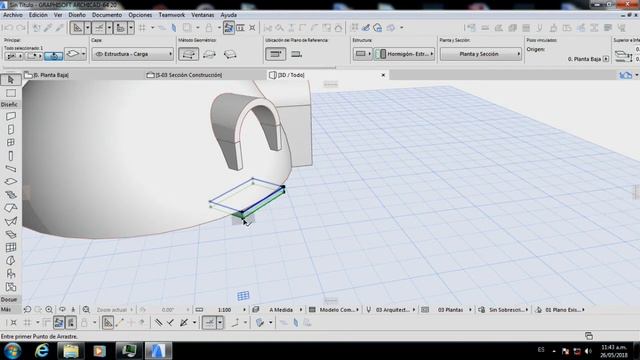The width and height of the screenshot is (640, 360).
Task: Click the Previous Zoom icon in bottom bar
Action: pos(27,310)
